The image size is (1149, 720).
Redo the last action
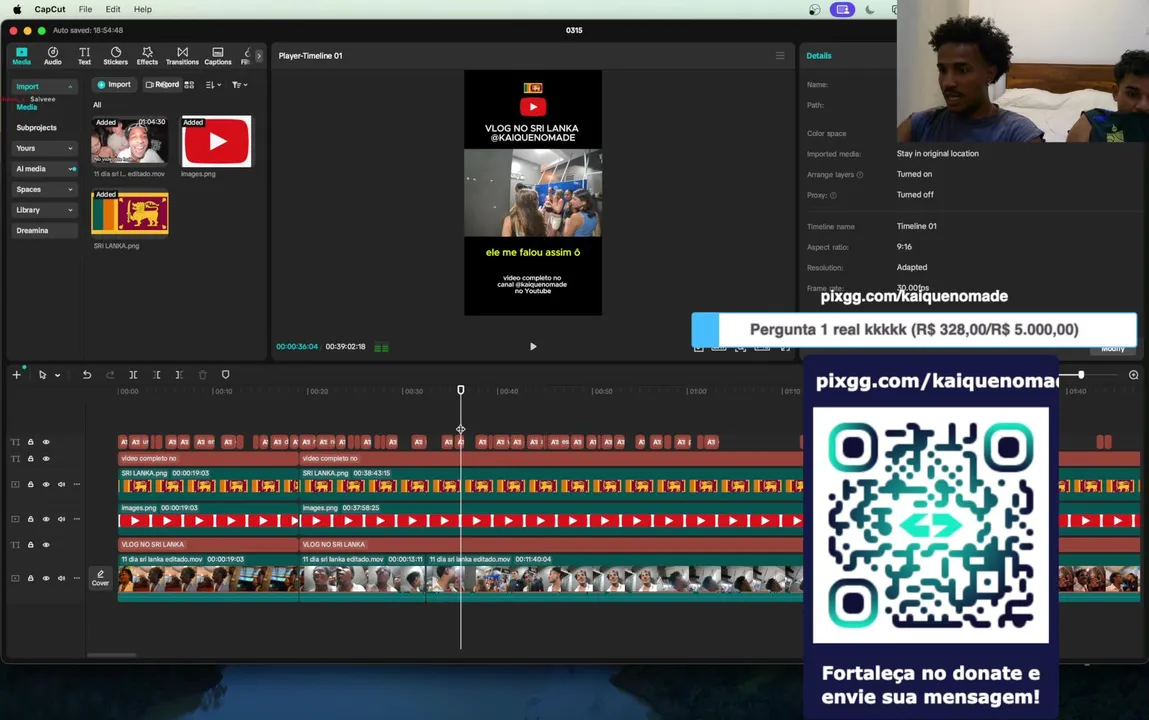(110, 374)
